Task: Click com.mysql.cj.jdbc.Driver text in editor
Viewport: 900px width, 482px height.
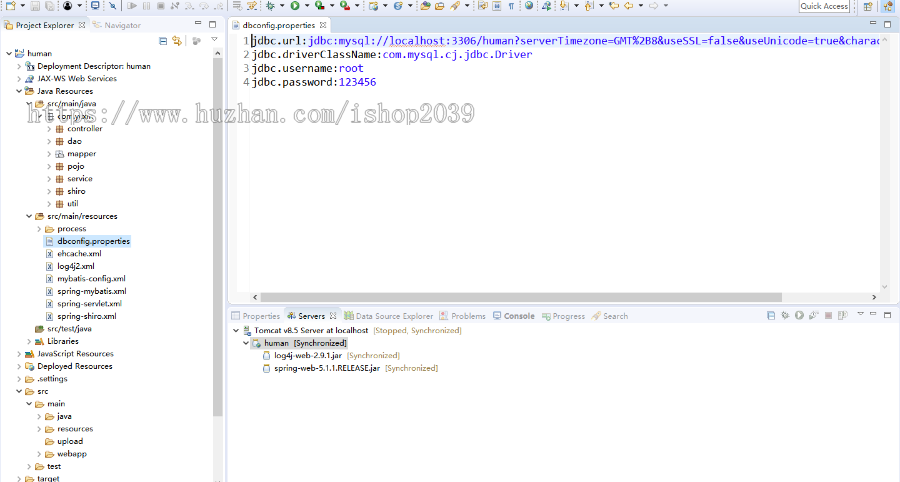Action: (457, 55)
